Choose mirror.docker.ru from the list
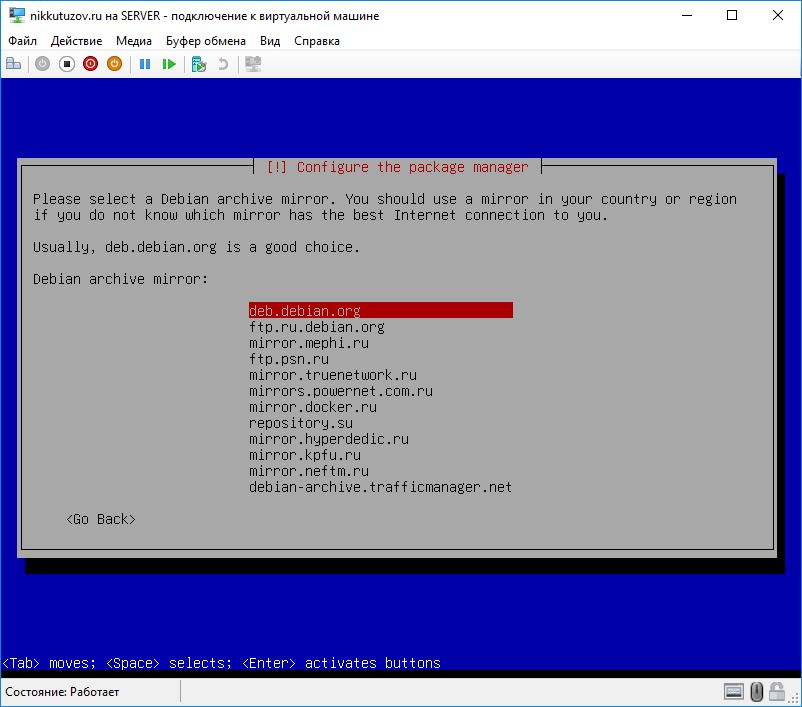This screenshot has width=802, height=707. [313, 407]
